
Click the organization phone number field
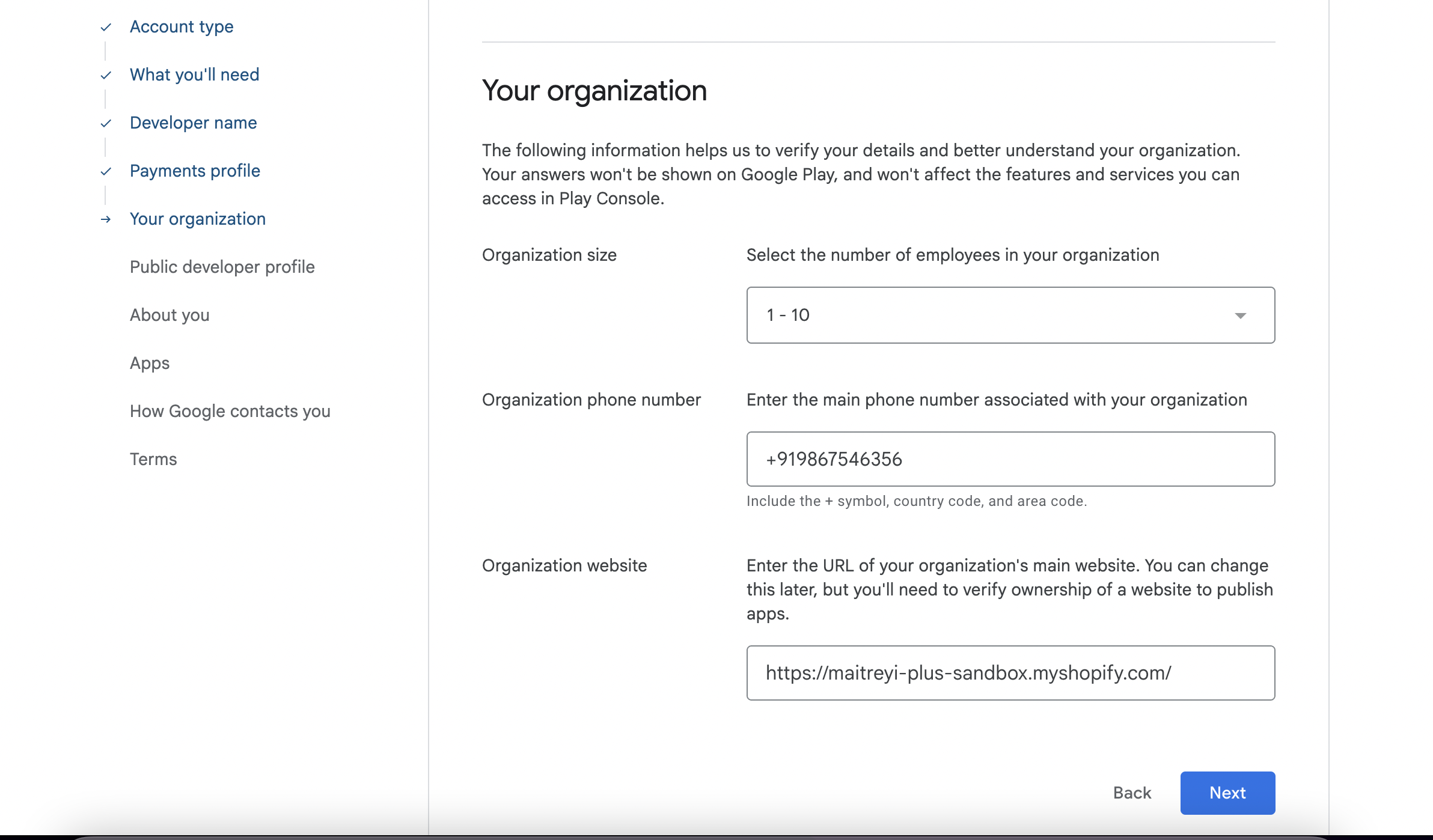point(1010,459)
